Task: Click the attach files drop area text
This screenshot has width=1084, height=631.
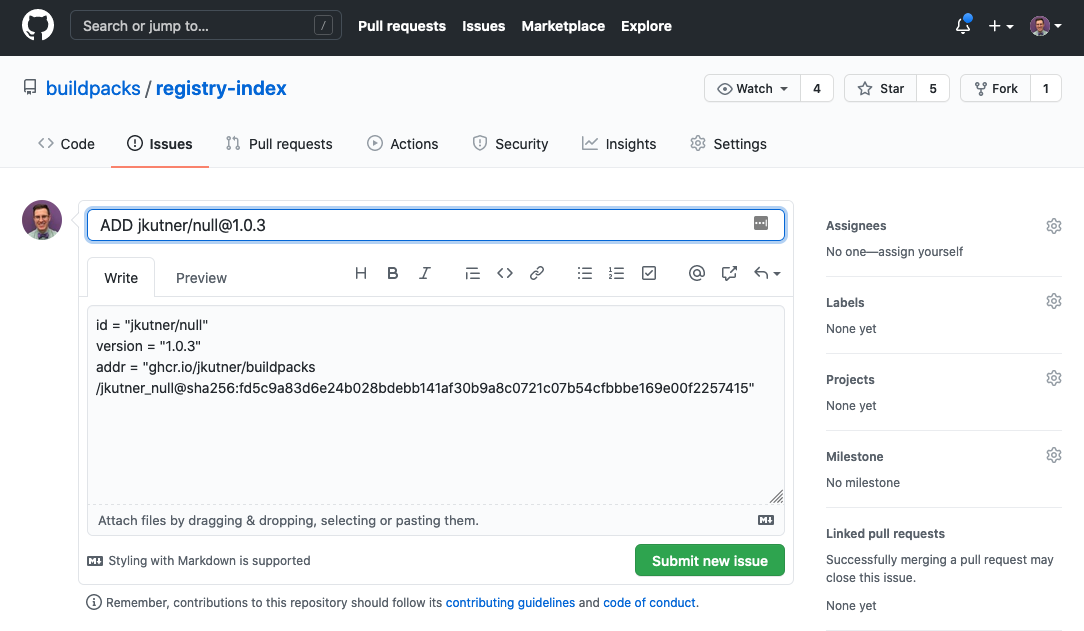Action: [x=288, y=520]
